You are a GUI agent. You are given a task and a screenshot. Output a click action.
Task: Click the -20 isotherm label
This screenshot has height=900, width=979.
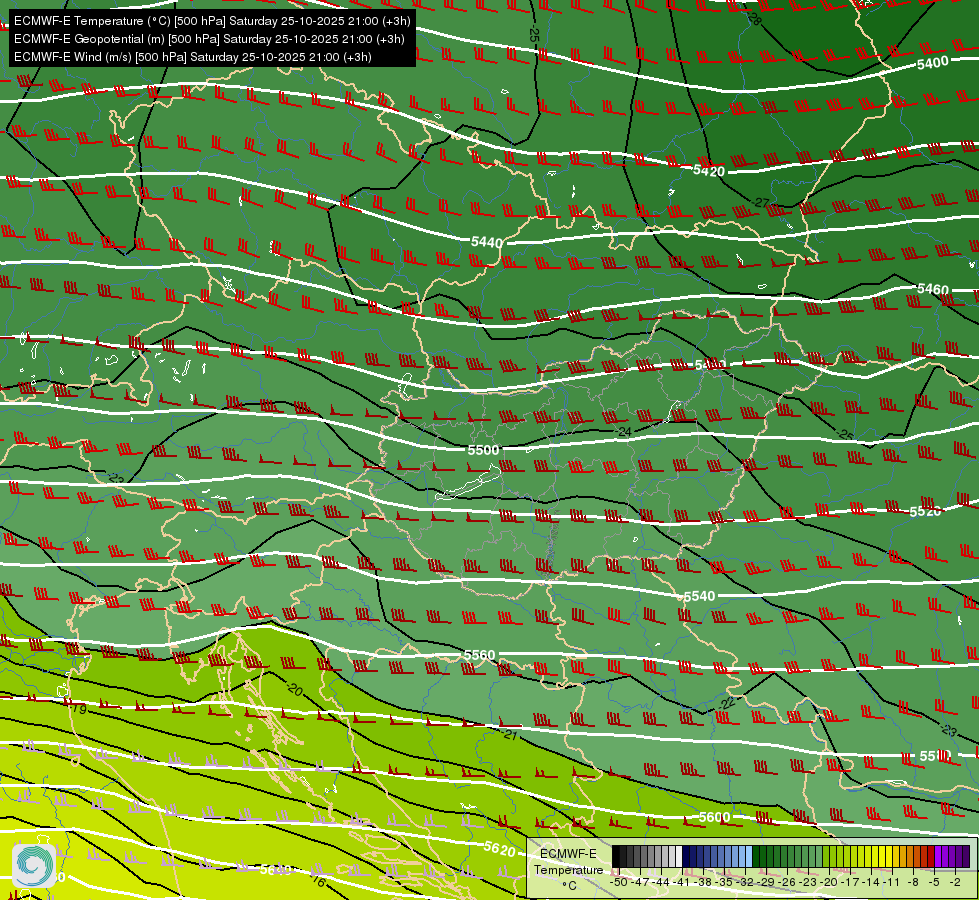[x=295, y=690]
